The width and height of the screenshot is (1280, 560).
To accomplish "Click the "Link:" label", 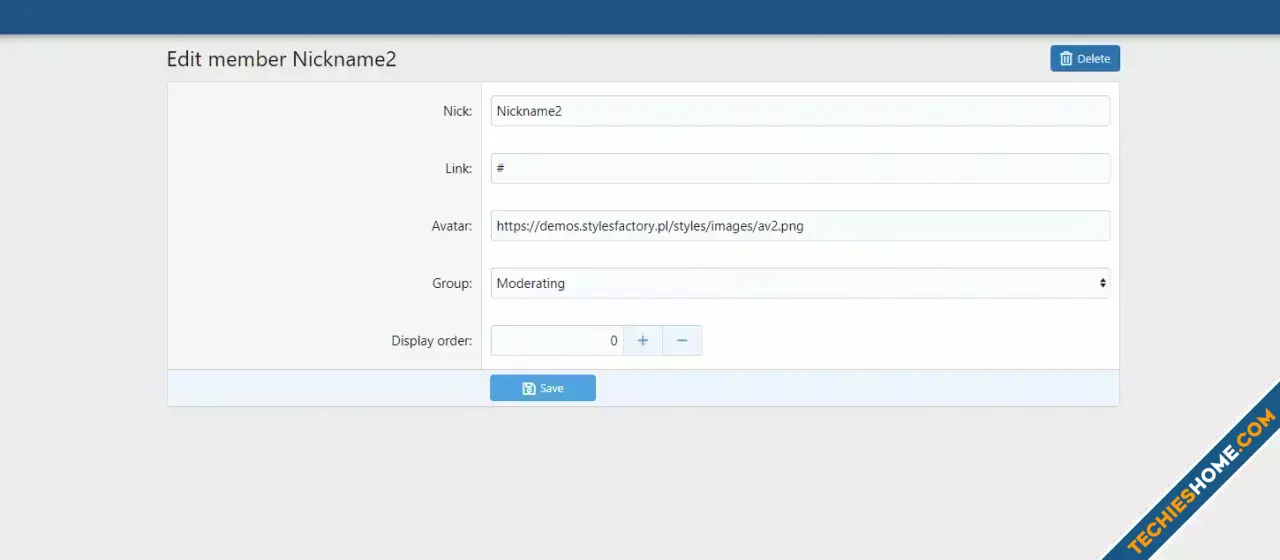I will coord(459,168).
